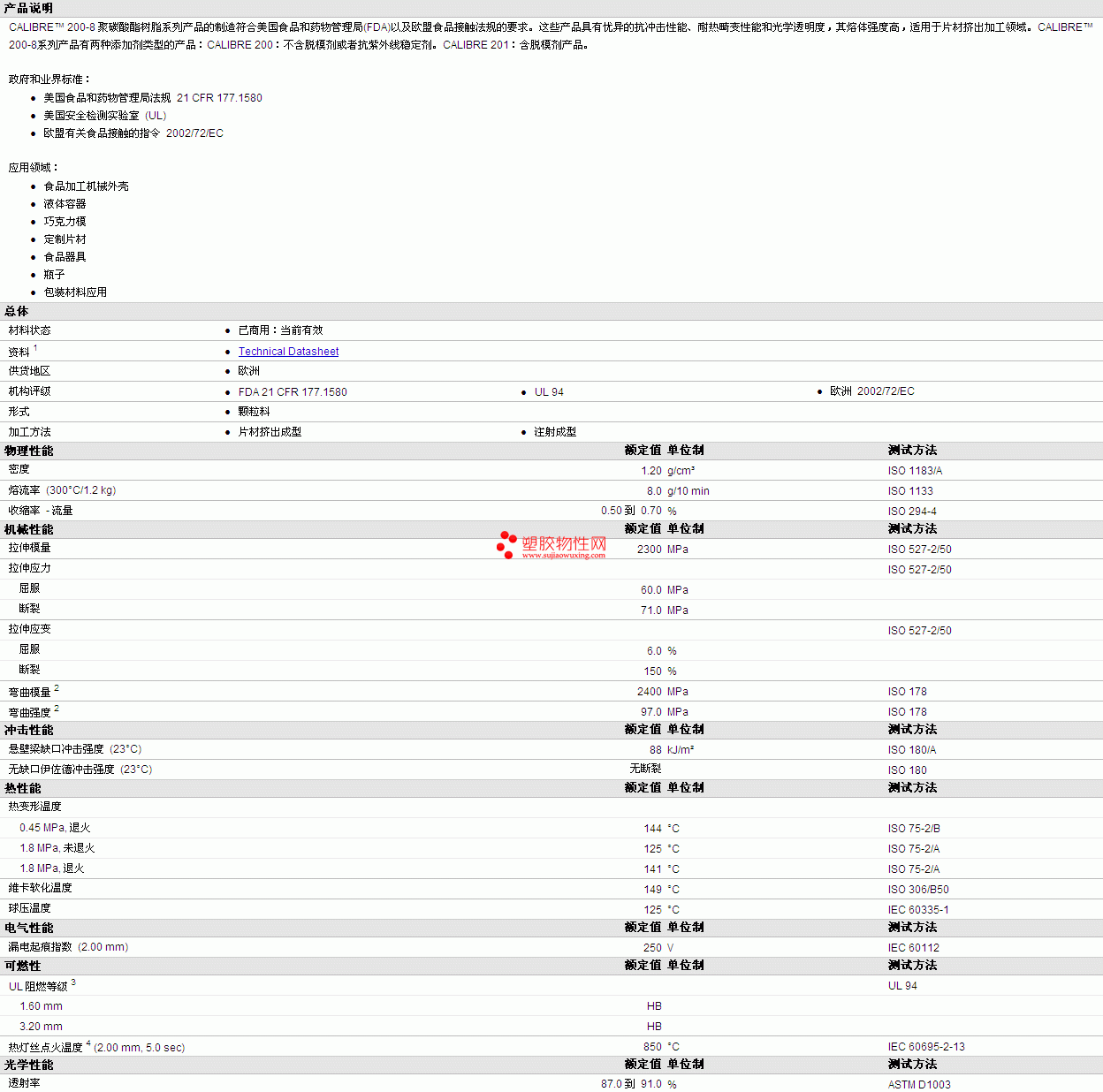Click the IEC 60112 test method
This screenshot has height=1092, width=1103.
[914, 948]
